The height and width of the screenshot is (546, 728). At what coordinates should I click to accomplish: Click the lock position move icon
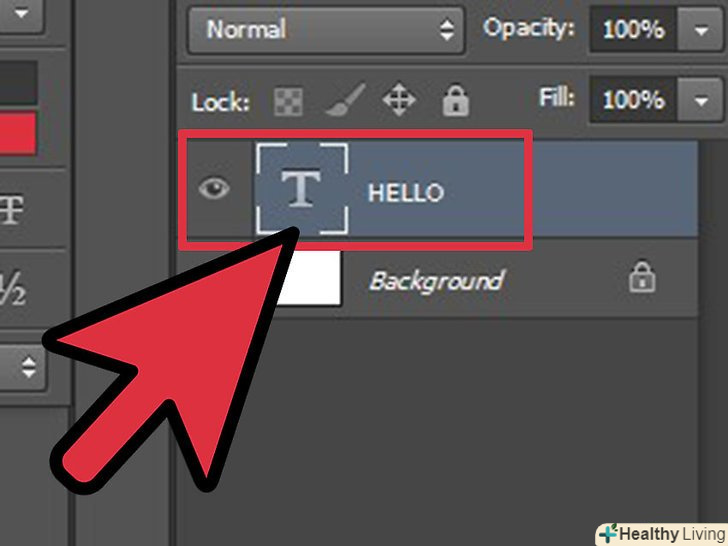click(x=399, y=99)
